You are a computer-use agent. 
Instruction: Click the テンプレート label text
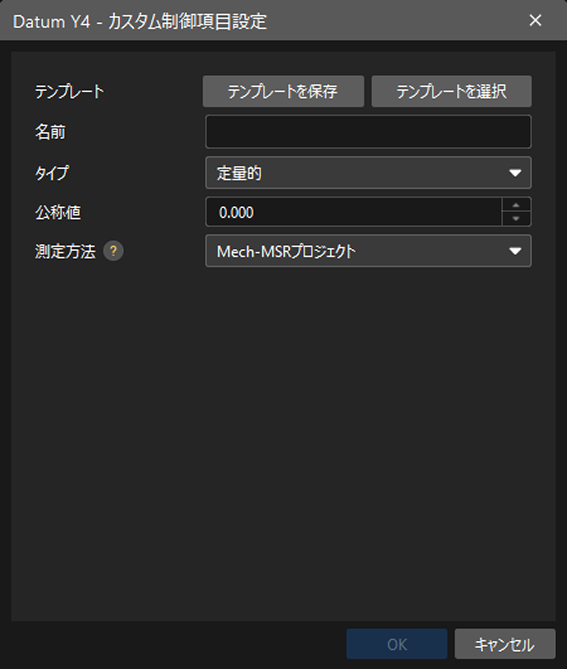70,91
